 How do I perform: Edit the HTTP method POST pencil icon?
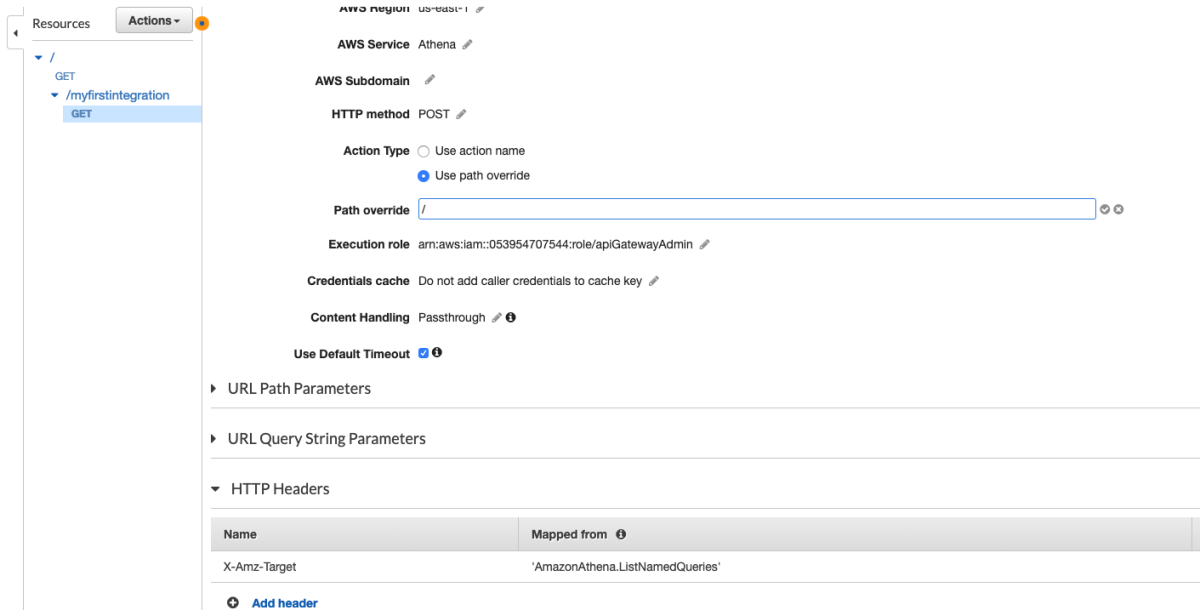tap(461, 114)
